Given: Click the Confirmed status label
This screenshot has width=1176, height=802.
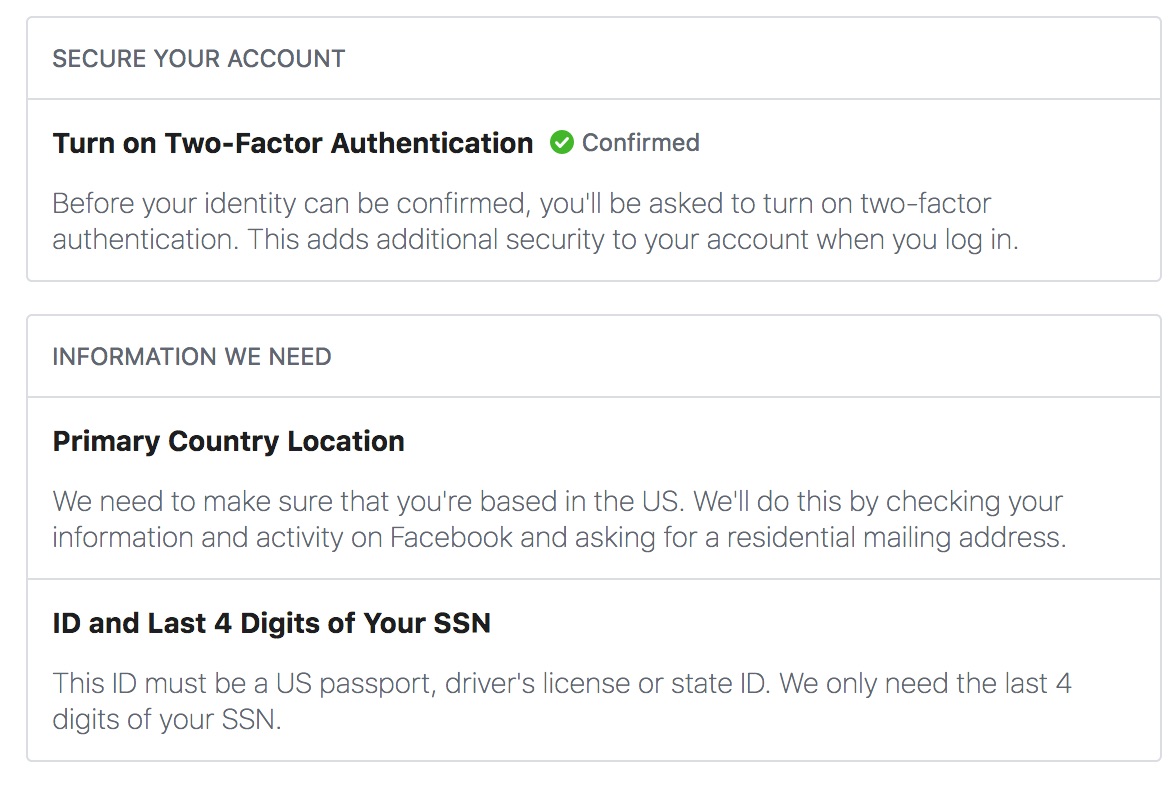Looking at the screenshot, I should [x=640, y=143].
